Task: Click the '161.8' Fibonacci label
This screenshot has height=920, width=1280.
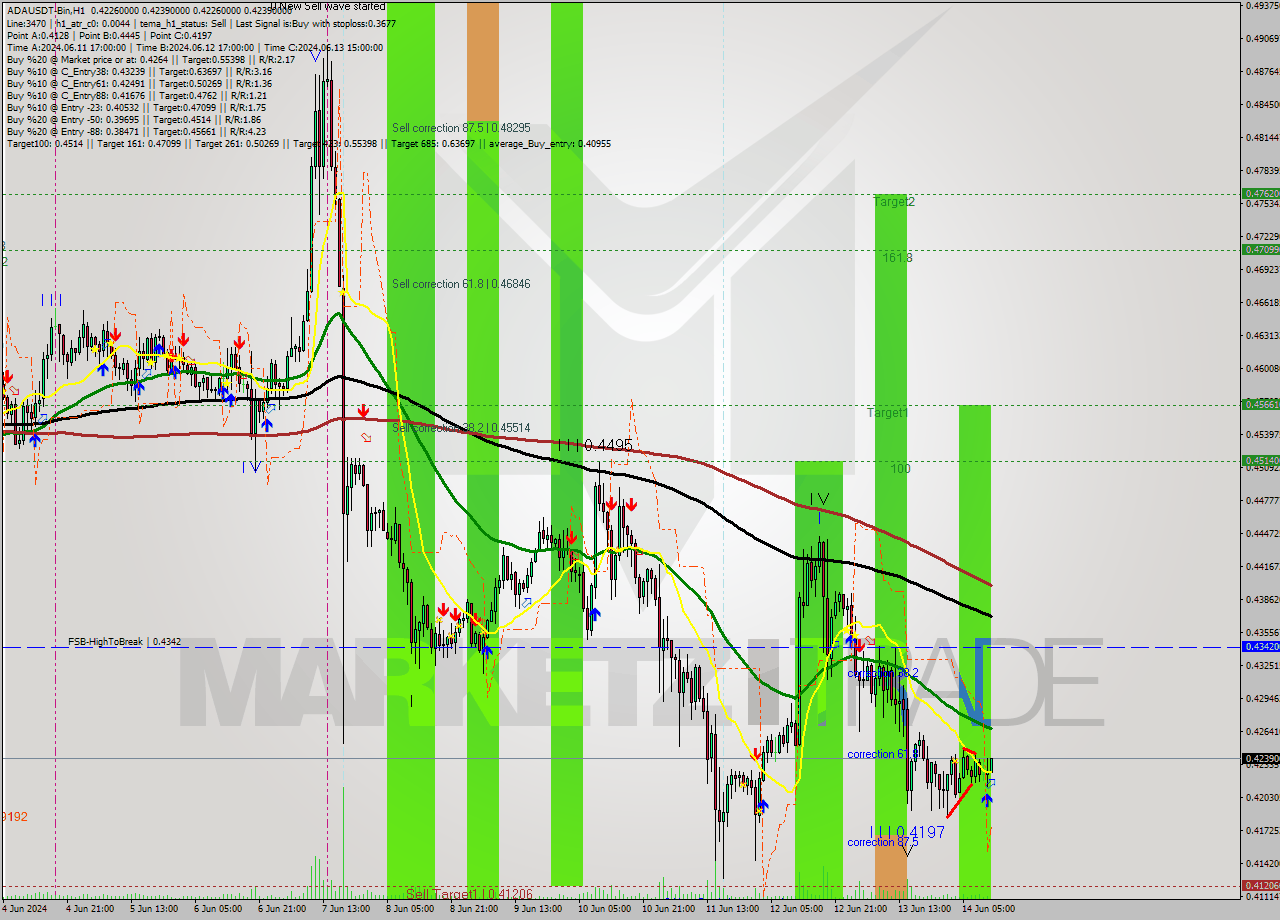Action: tap(897, 258)
